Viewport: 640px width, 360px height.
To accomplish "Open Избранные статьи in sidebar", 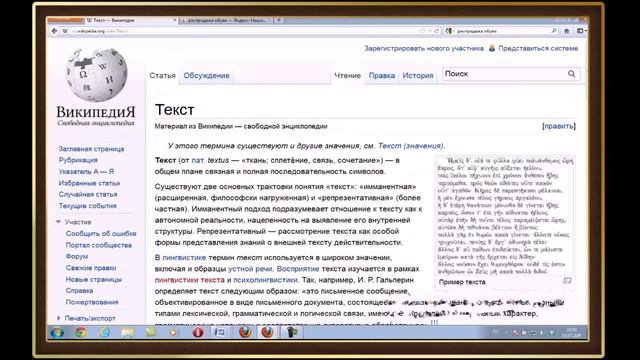I will pyautogui.click(x=89, y=183).
